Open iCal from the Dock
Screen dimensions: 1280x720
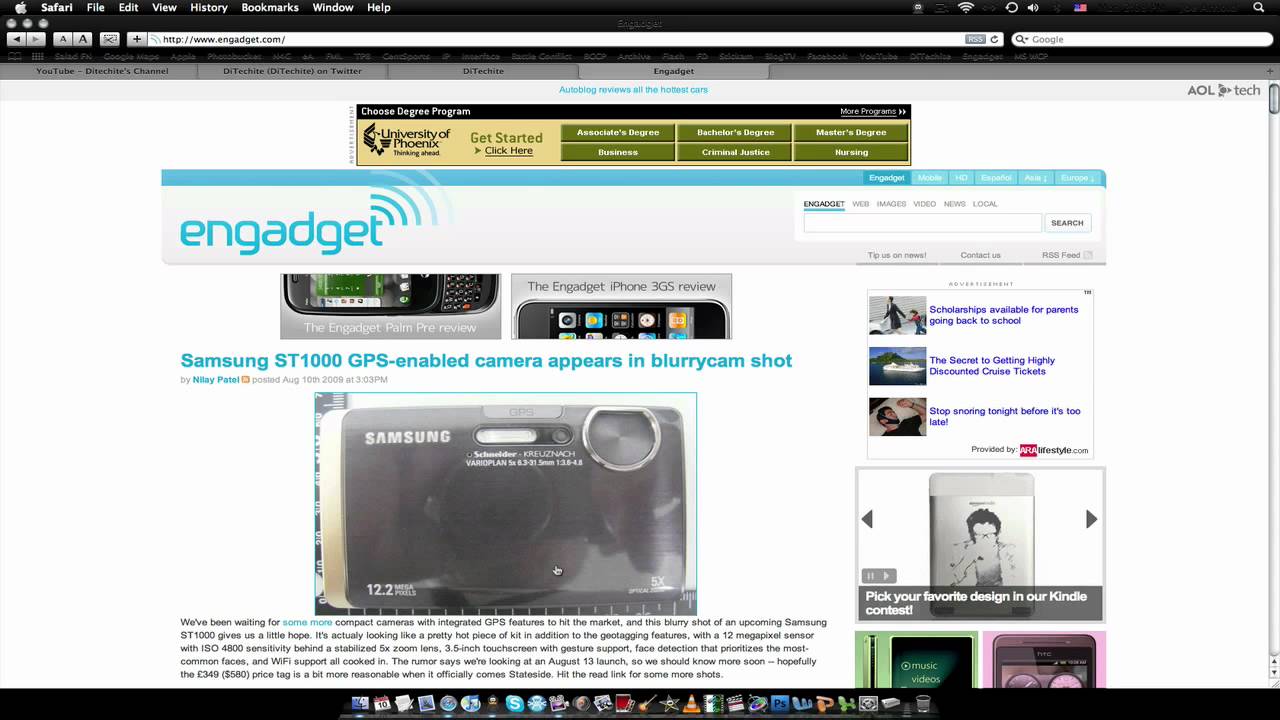(x=382, y=704)
